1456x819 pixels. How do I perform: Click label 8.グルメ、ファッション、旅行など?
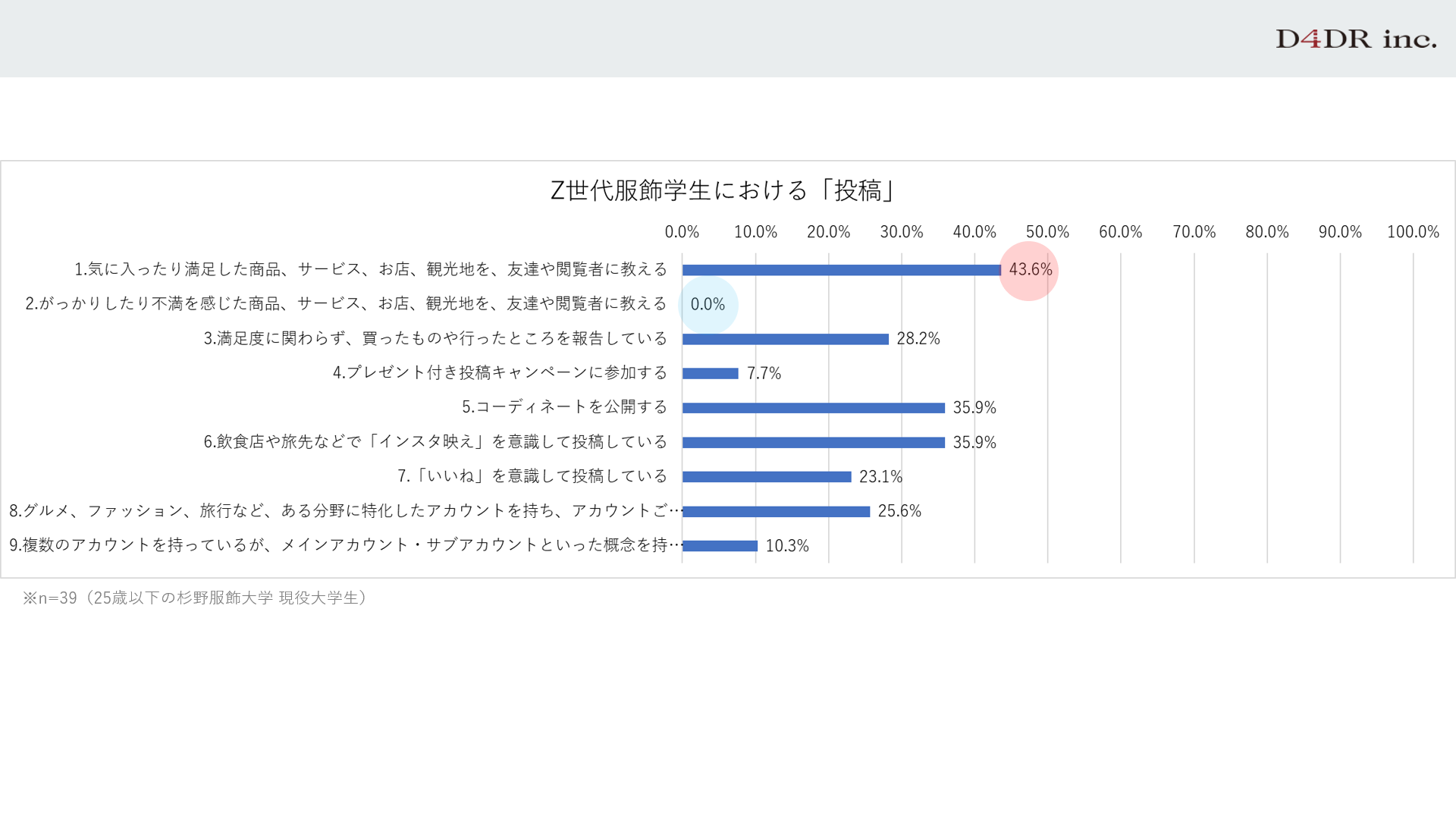[346, 511]
